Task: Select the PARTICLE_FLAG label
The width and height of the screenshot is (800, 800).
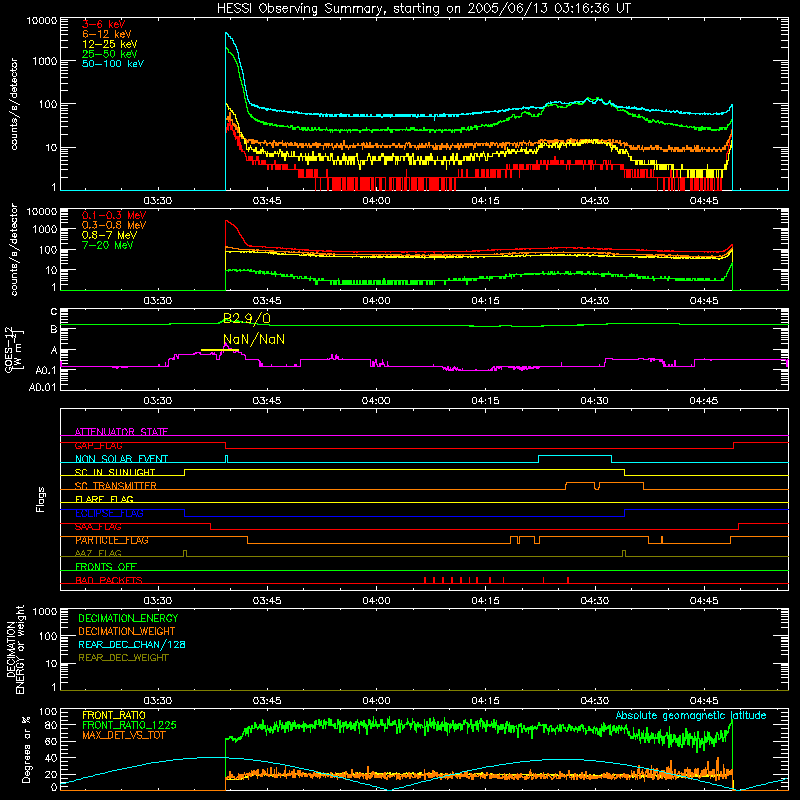Action: point(112,540)
